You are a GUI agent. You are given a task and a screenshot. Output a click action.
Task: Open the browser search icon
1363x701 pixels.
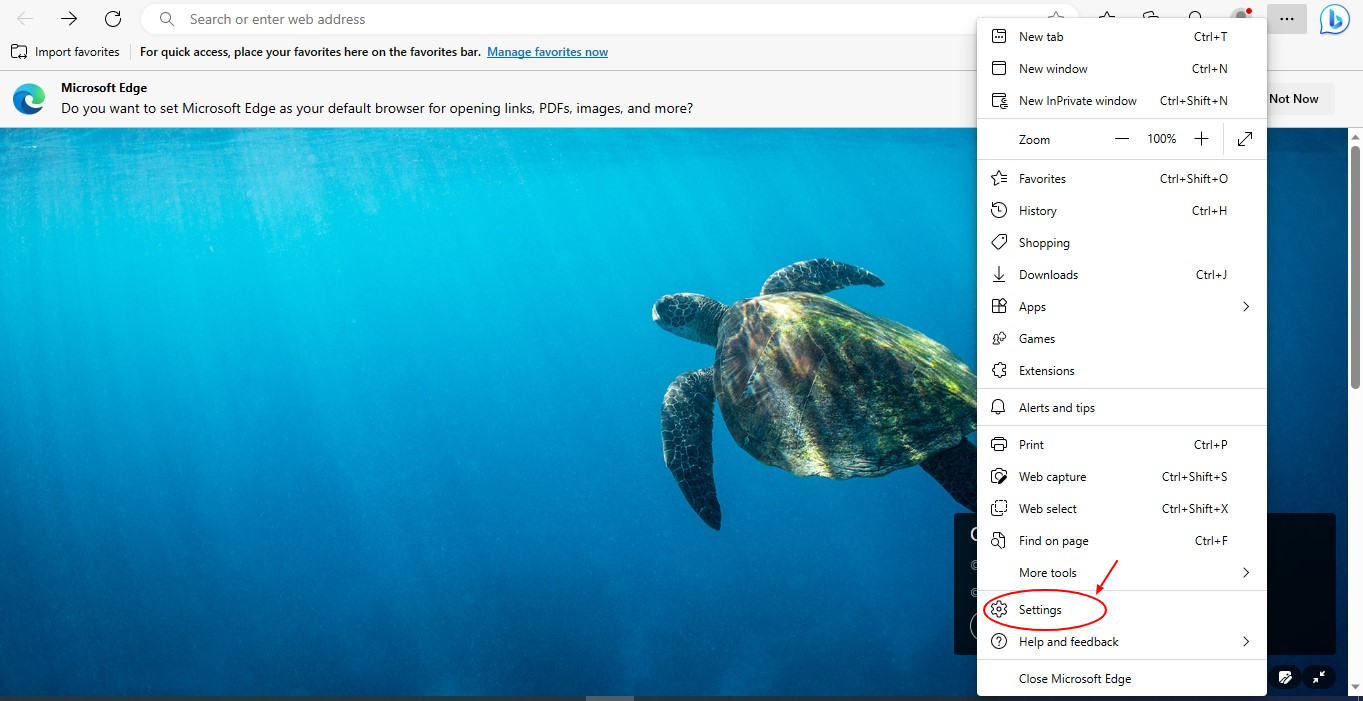(1196, 18)
